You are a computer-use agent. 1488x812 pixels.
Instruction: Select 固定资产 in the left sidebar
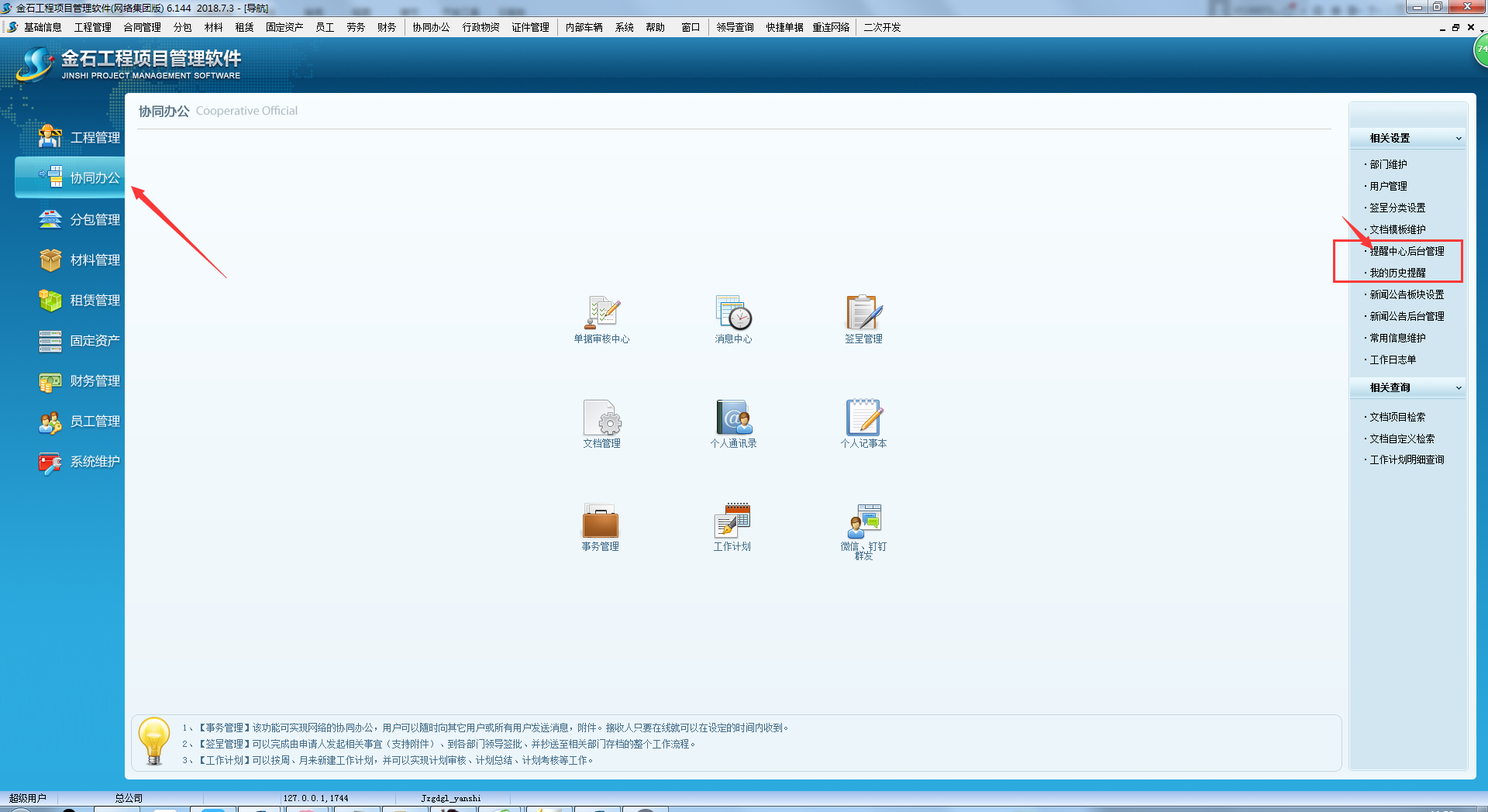[80, 340]
